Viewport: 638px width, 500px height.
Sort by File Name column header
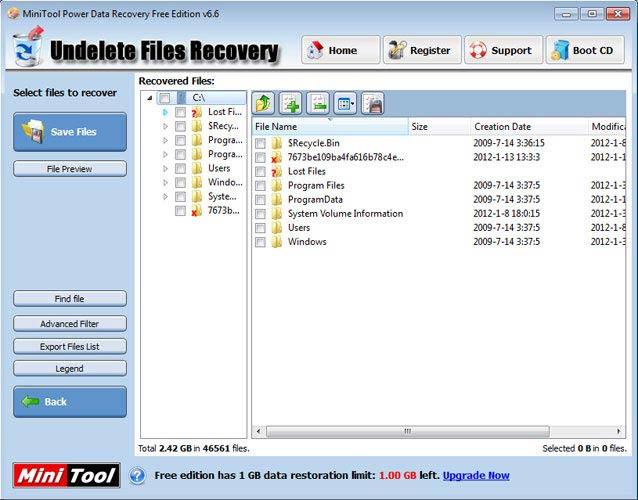pos(330,127)
